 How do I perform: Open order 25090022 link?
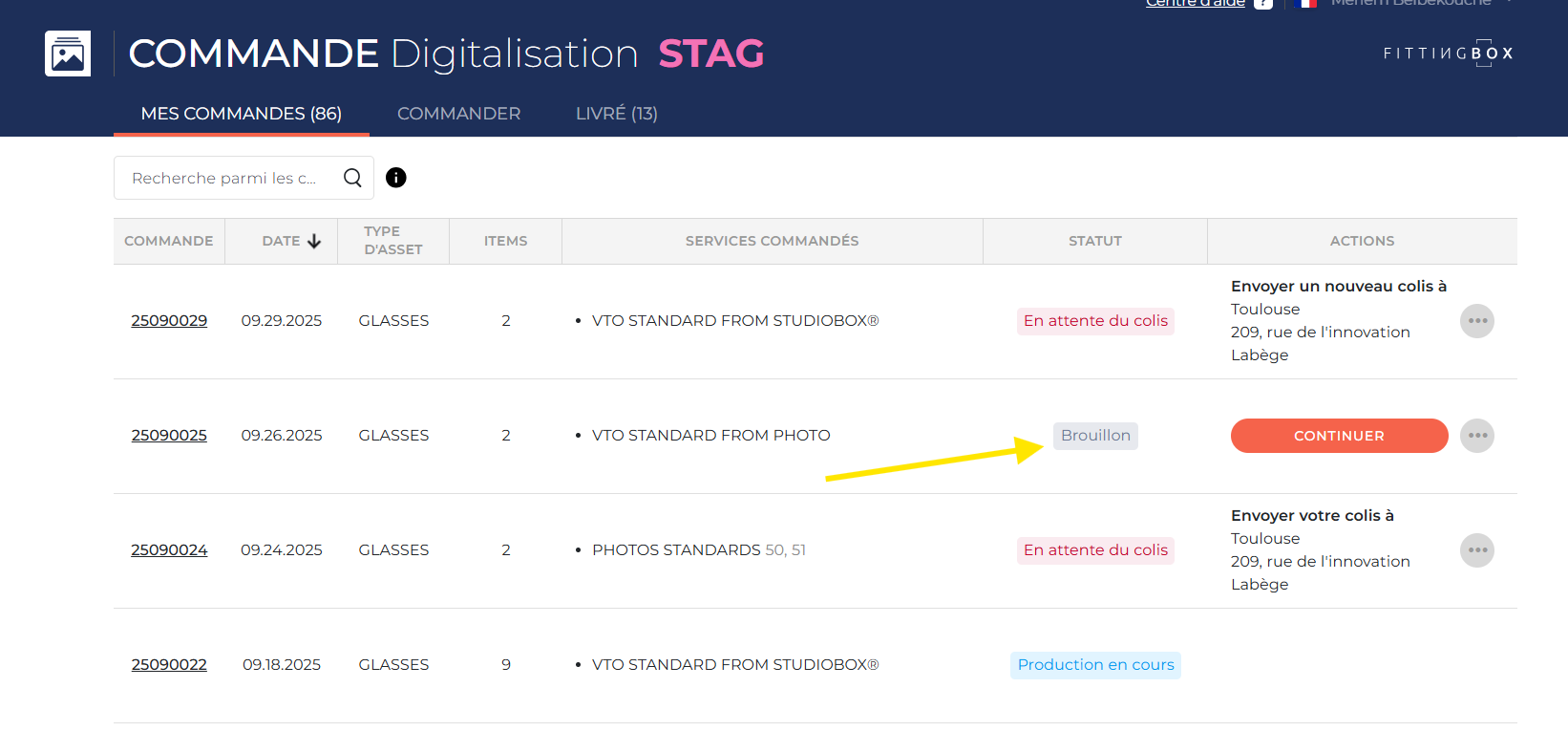coord(169,665)
